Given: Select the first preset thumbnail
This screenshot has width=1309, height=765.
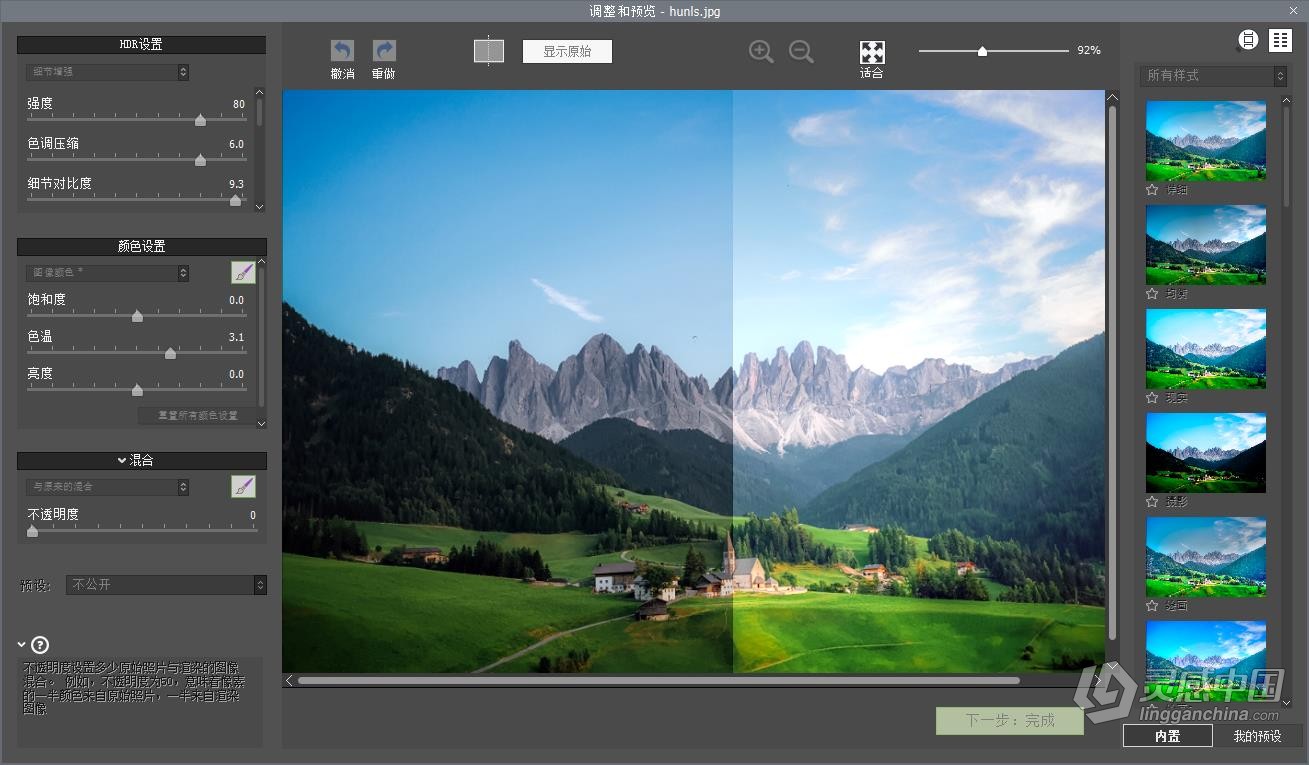Looking at the screenshot, I should point(1206,140).
